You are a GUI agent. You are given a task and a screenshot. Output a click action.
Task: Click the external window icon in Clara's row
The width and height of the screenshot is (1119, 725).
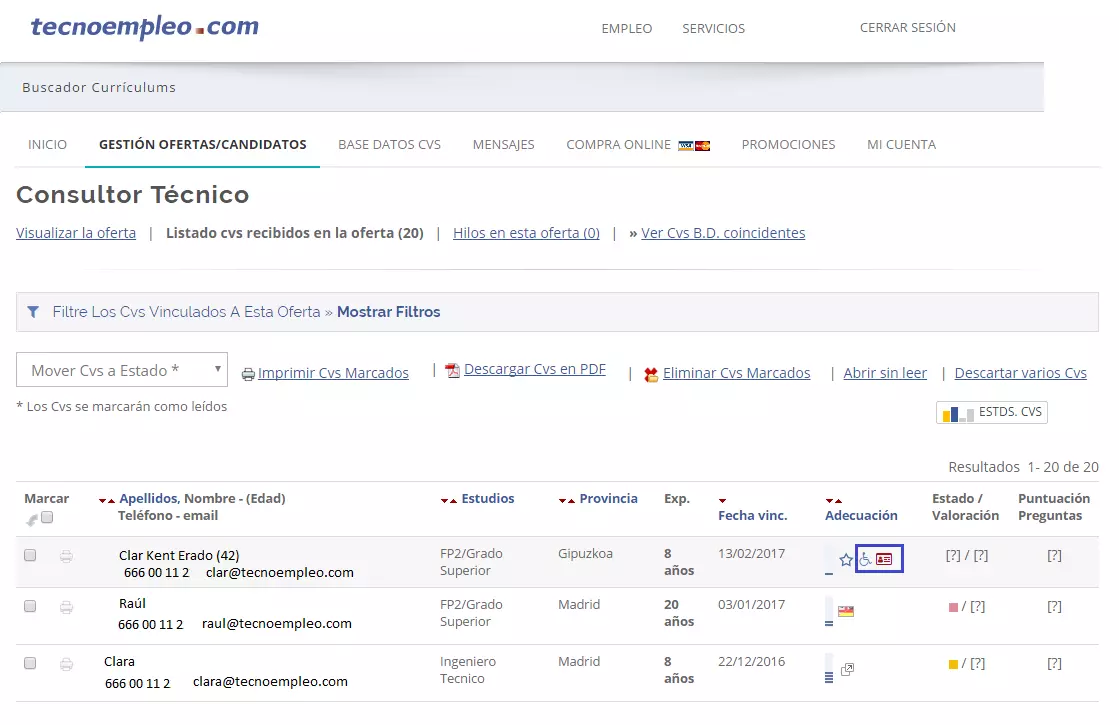click(847, 669)
